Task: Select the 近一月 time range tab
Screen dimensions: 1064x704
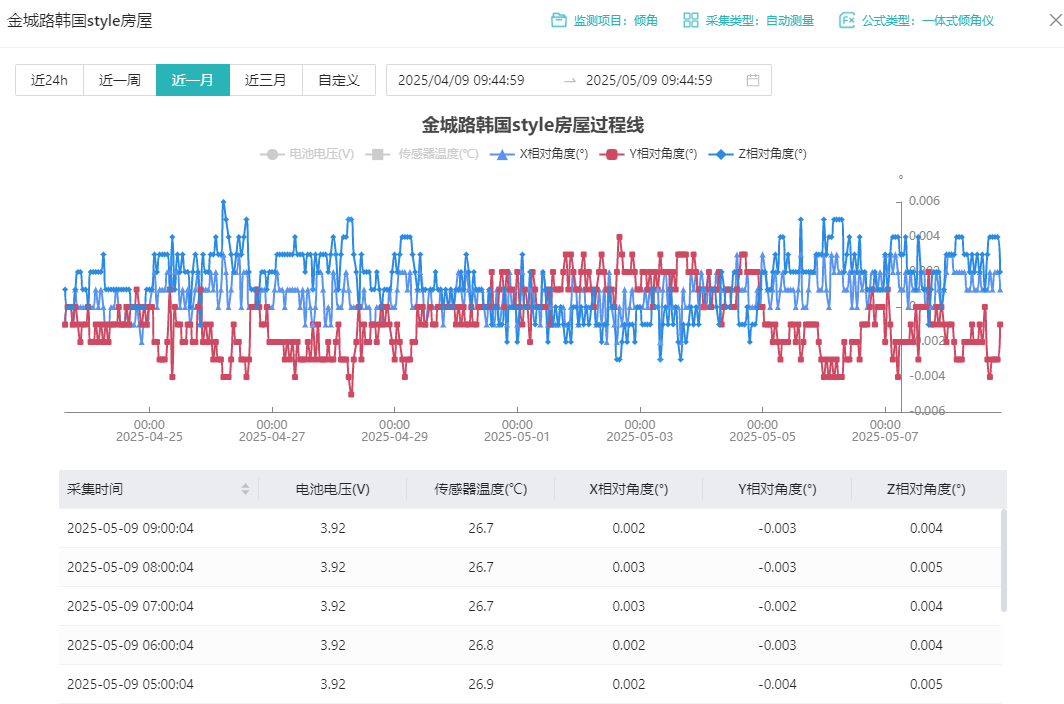Action: (193, 80)
